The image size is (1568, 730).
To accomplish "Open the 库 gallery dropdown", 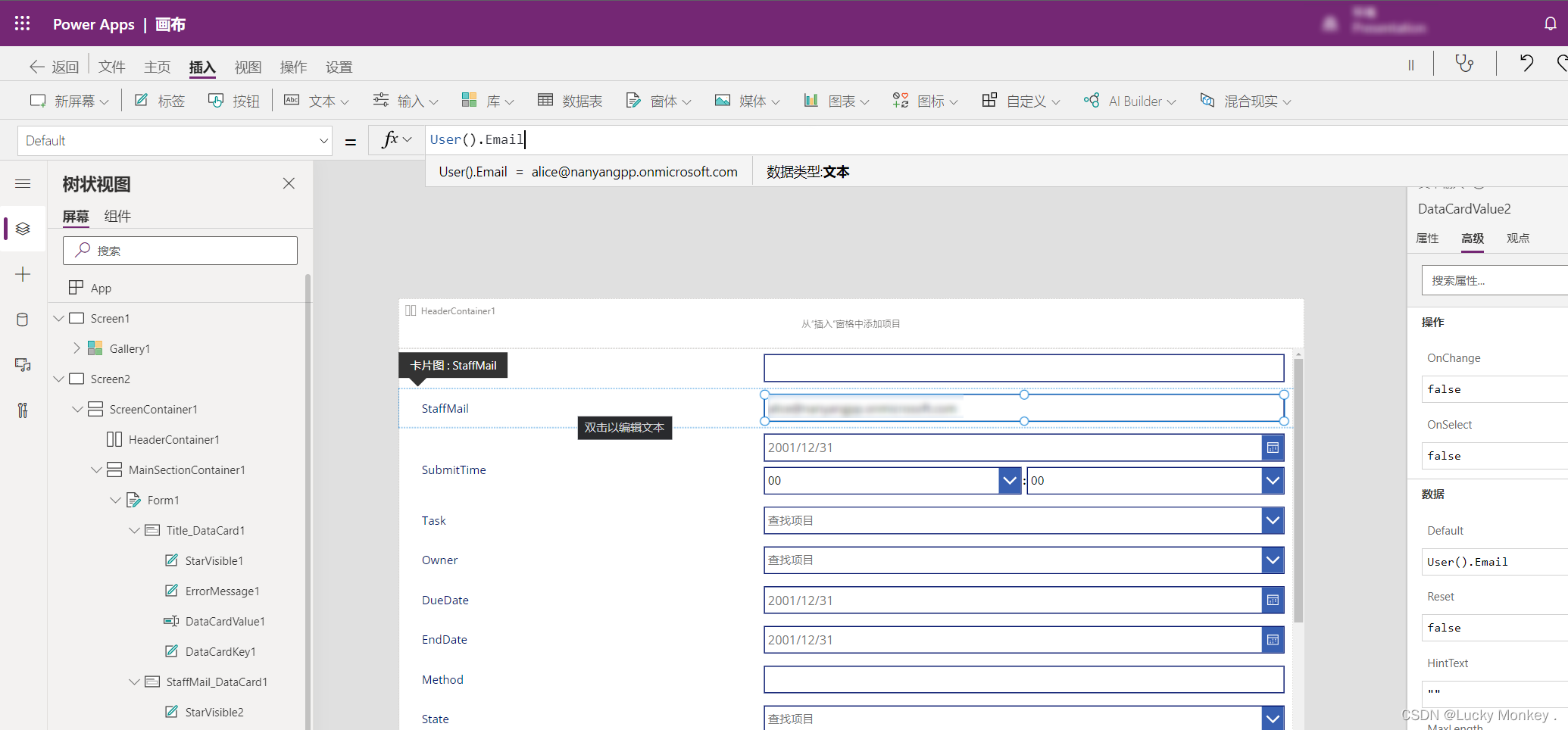I will (488, 101).
